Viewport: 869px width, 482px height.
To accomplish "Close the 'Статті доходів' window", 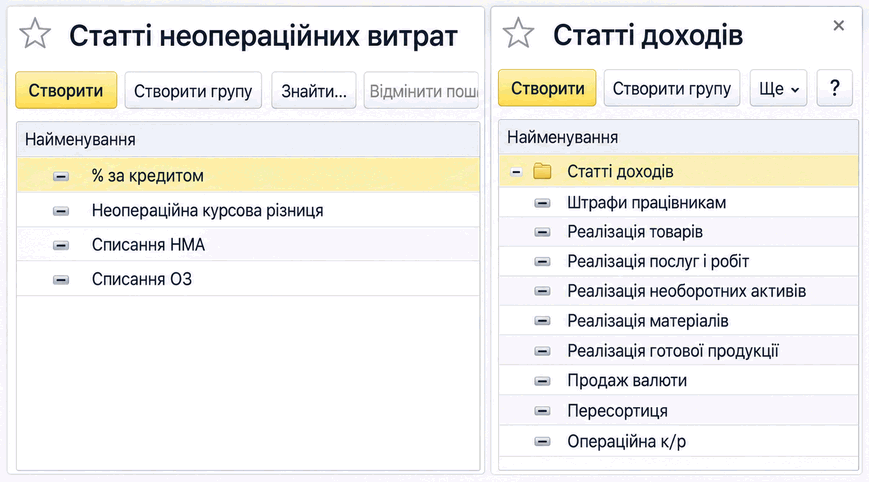I will 839,25.
